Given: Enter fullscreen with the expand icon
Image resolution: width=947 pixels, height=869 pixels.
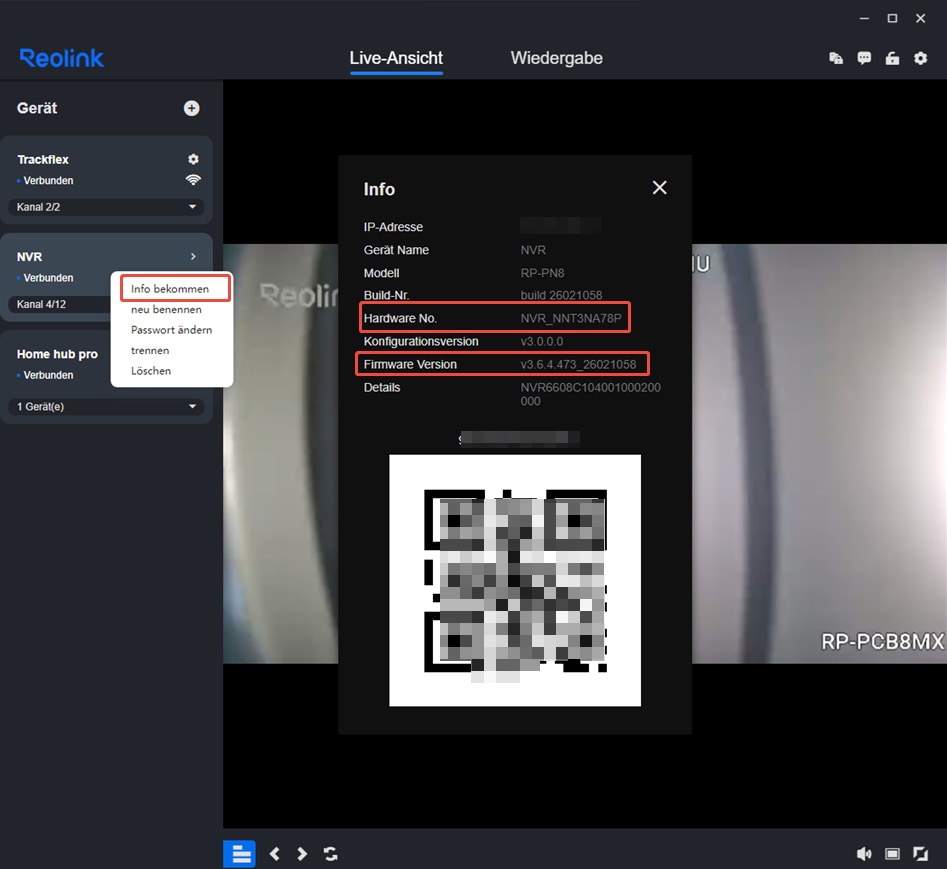Looking at the screenshot, I should [920, 853].
